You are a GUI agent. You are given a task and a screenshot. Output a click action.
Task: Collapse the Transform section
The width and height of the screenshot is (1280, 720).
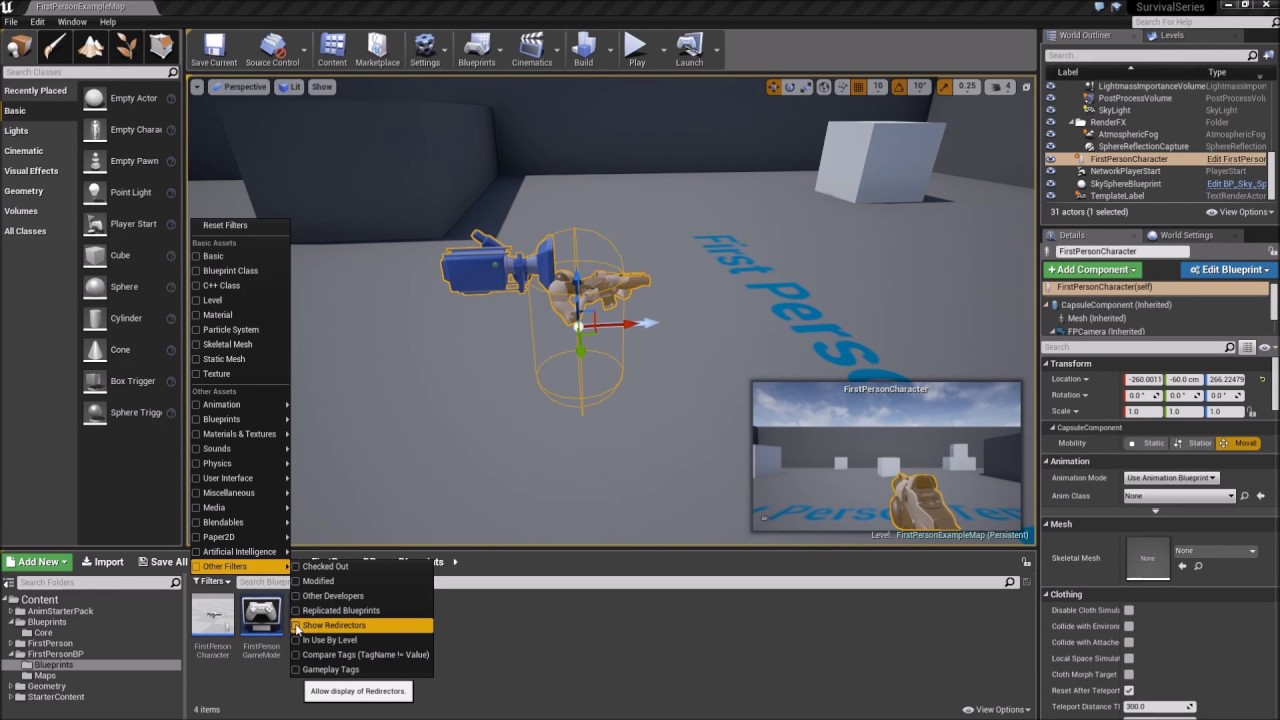(x=1046, y=364)
